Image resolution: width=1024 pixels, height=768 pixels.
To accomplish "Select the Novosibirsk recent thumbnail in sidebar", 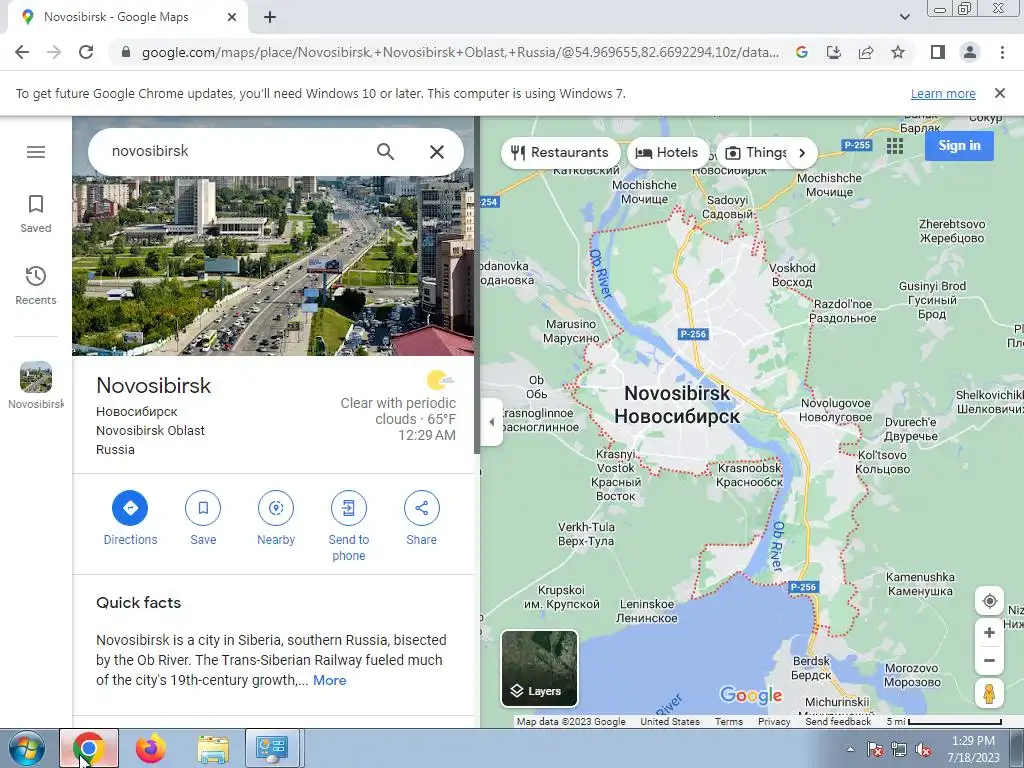I will (x=36, y=385).
